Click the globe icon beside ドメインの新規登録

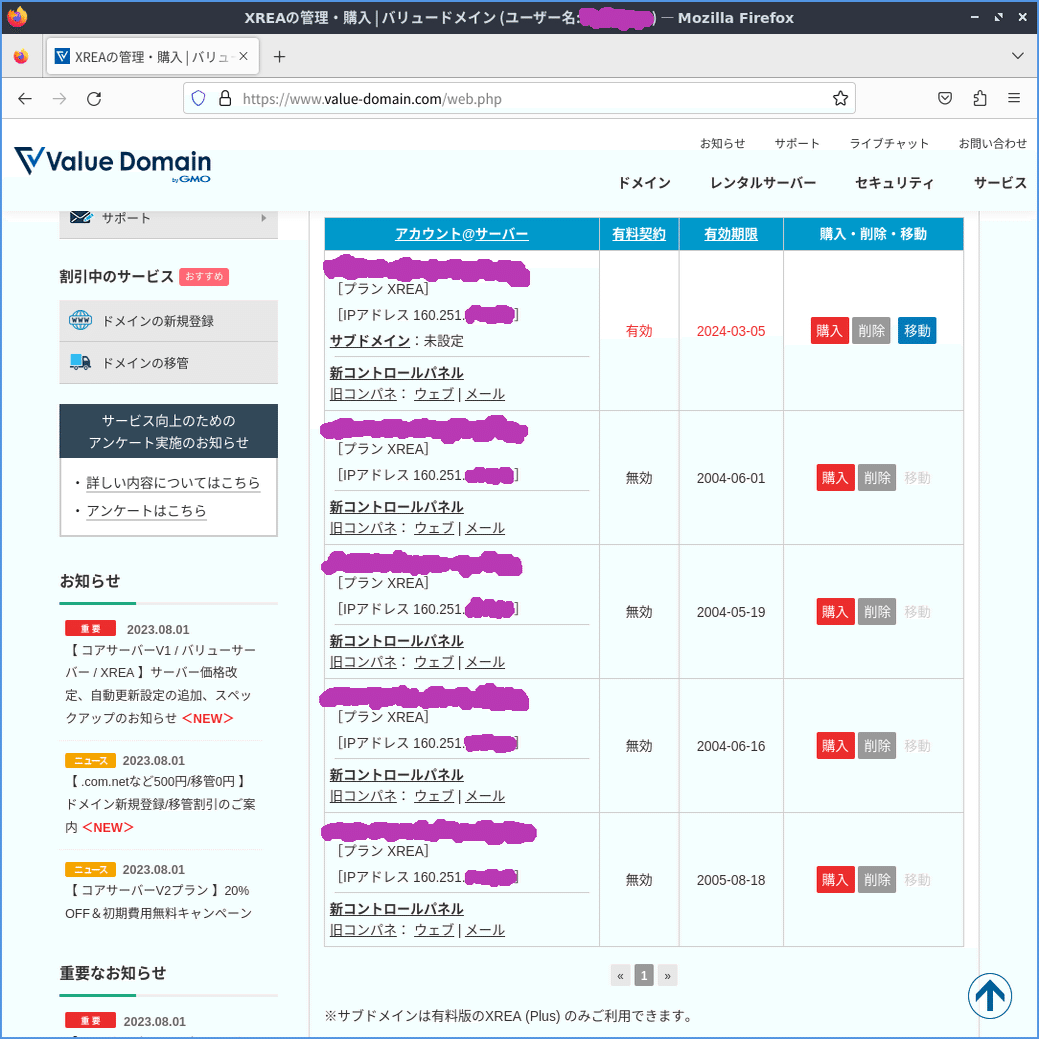point(81,321)
